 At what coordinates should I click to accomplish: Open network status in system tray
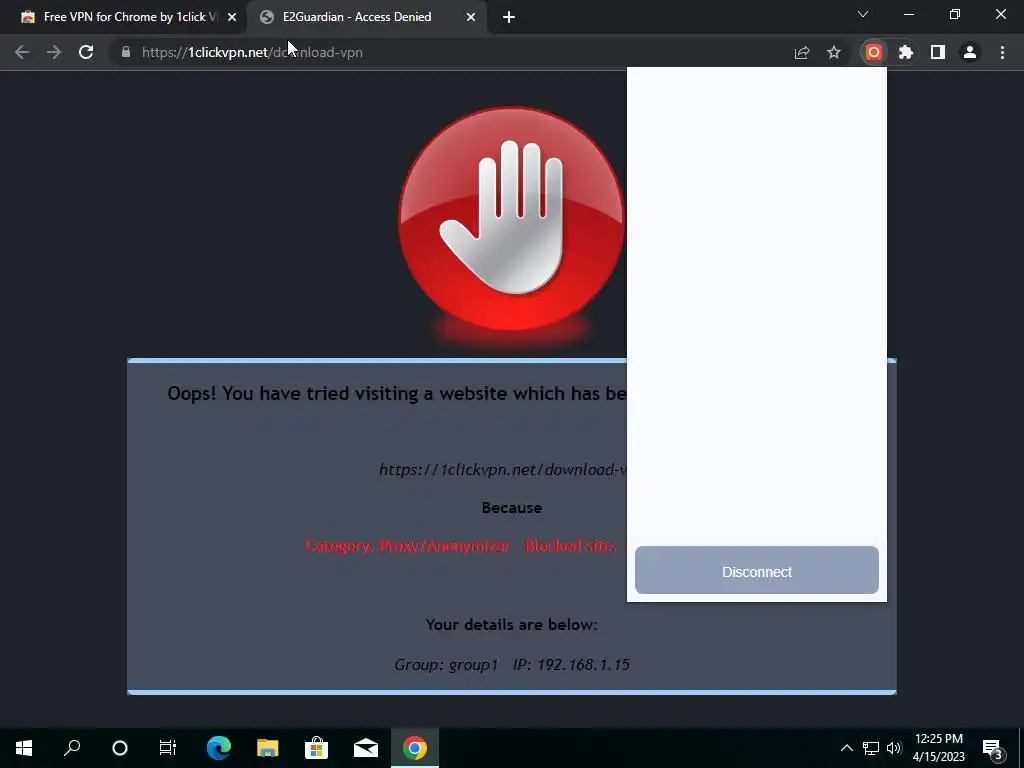coord(871,748)
